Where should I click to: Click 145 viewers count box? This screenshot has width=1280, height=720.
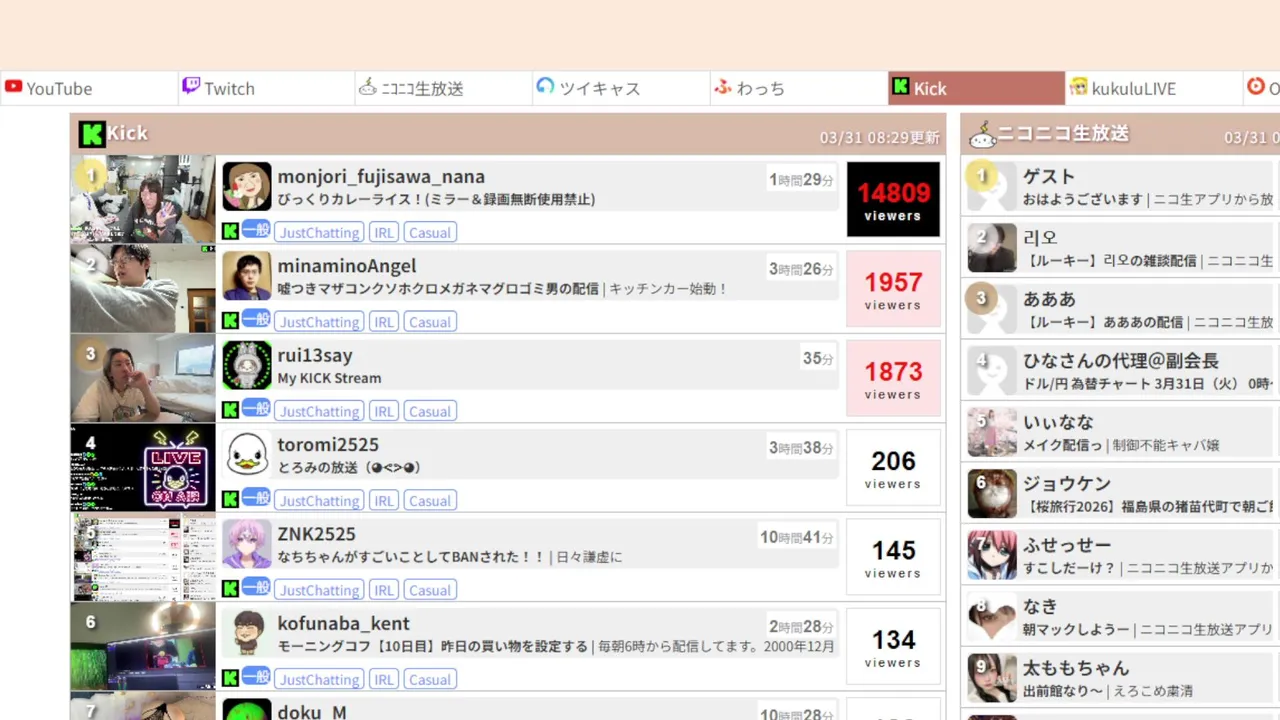(x=893, y=557)
